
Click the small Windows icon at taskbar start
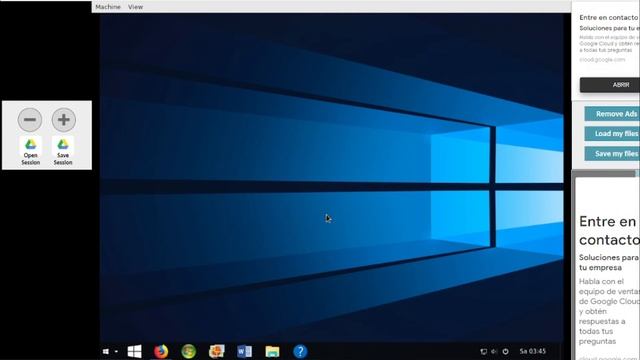(x=106, y=351)
